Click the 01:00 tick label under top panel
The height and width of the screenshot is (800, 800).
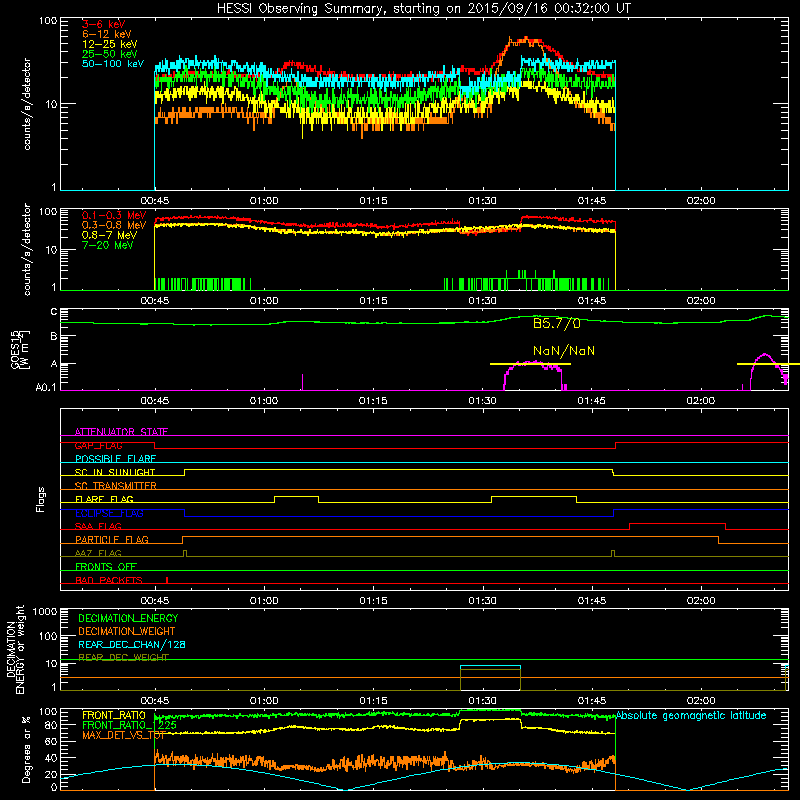tap(264, 201)
